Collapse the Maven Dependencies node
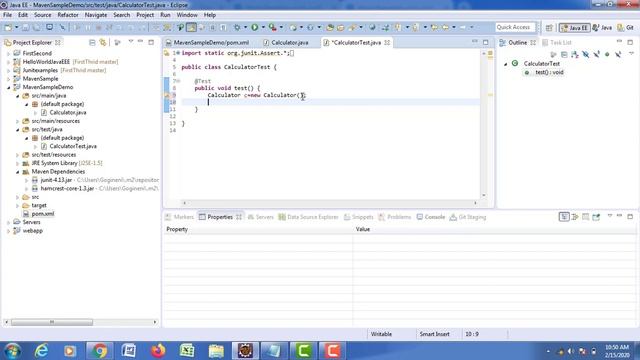Viewport: 640px width, 360px height. pos(18,172)
